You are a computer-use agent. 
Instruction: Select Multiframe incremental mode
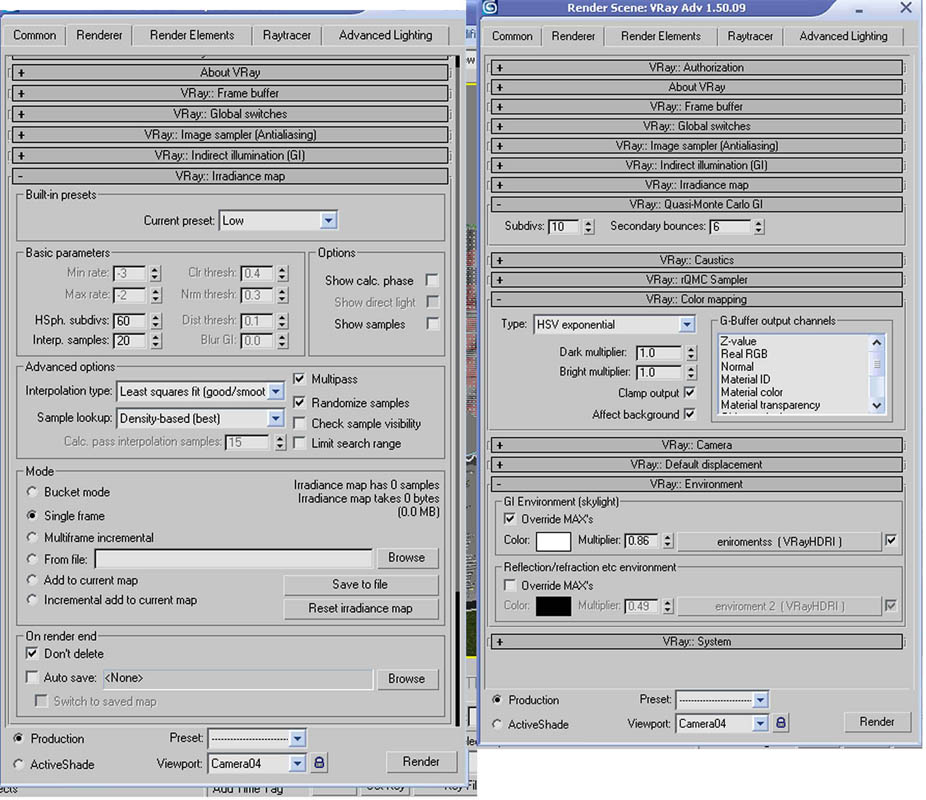point(32,537)
